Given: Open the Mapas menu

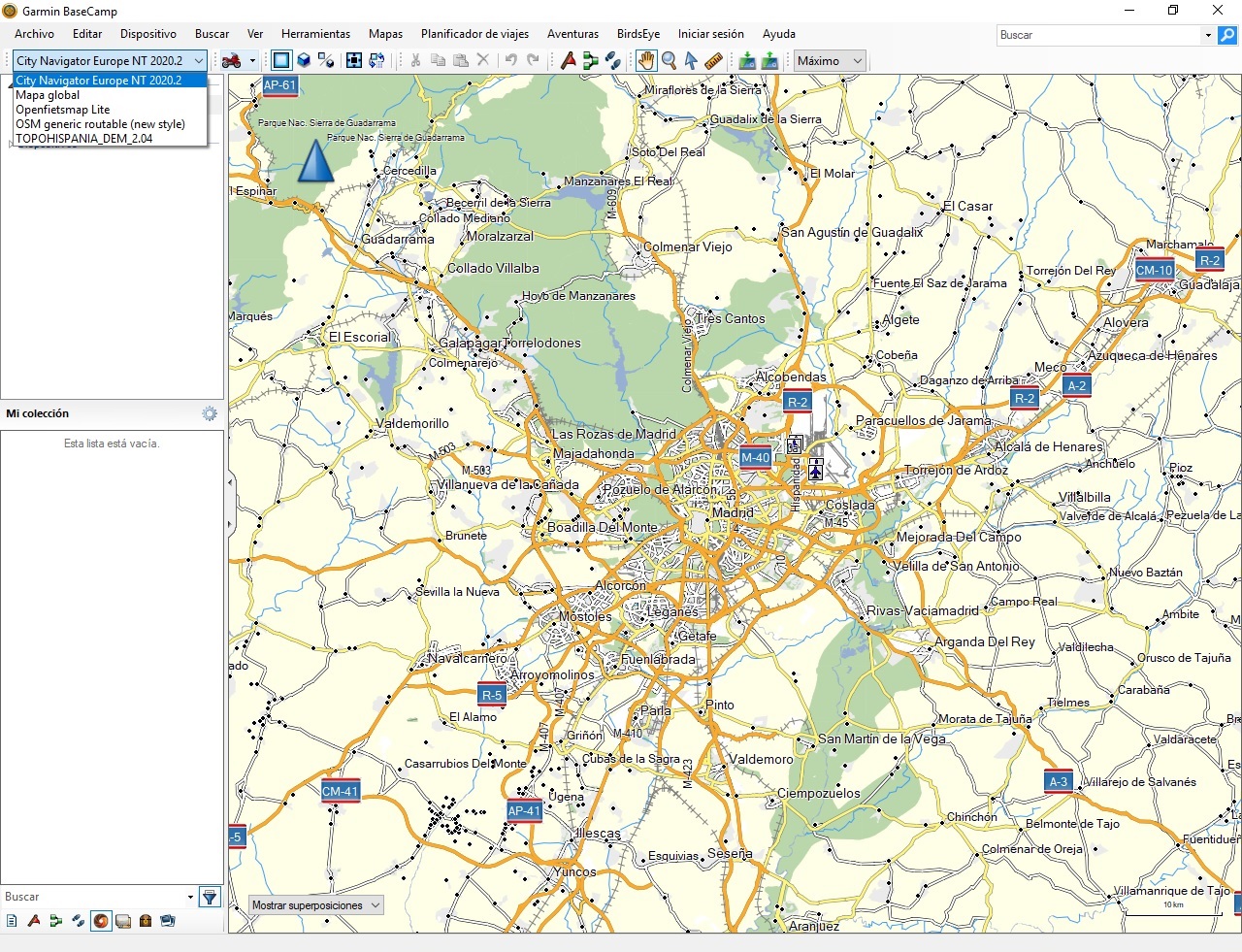Looking at the screenshot, I should pyautogui.click(x=385, y=34).
